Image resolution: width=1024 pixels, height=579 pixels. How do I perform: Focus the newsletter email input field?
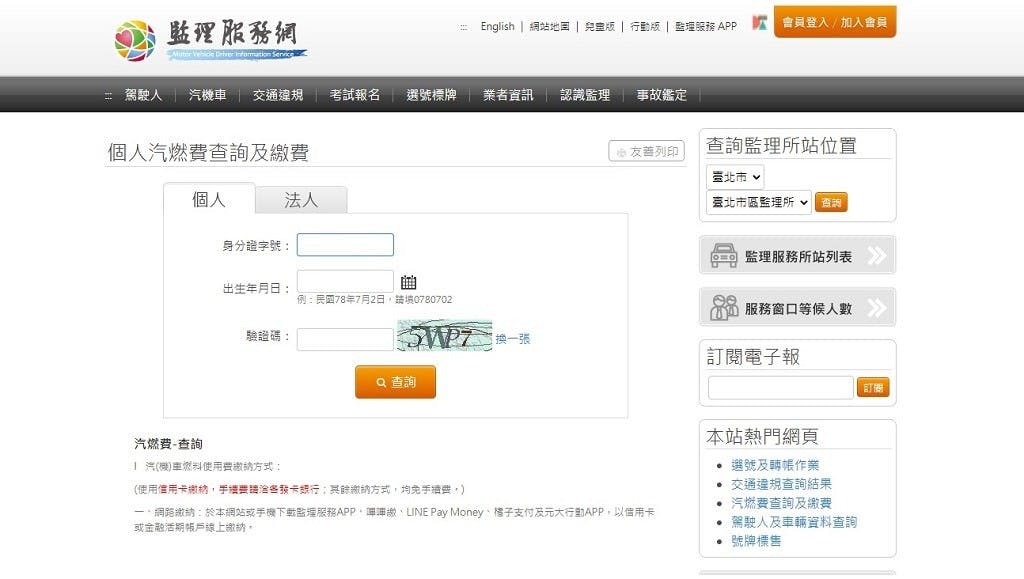click(x=780, y=388)
